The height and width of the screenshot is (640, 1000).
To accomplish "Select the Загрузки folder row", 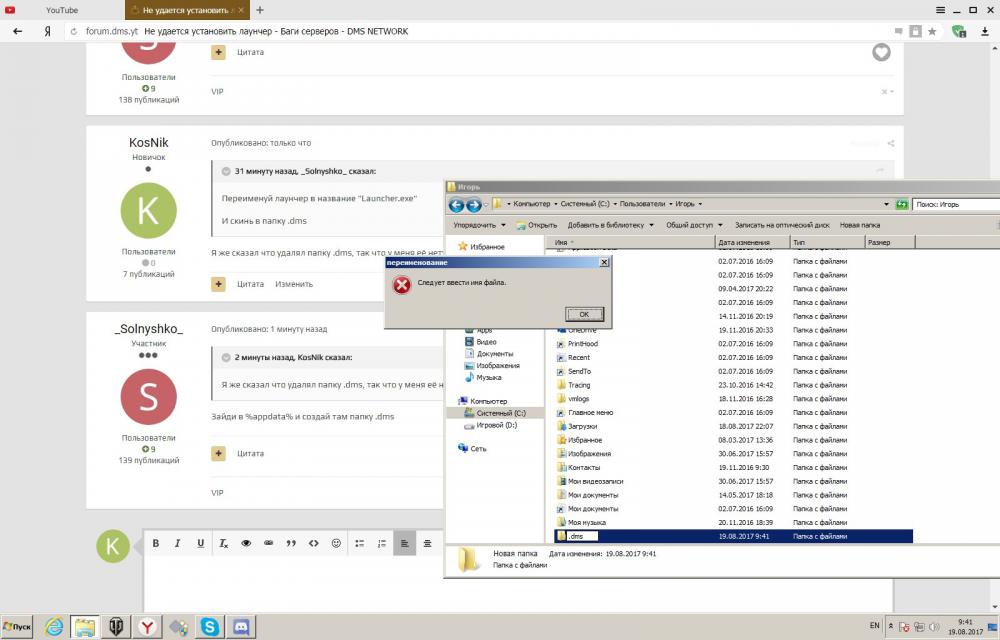I will 733,426.
